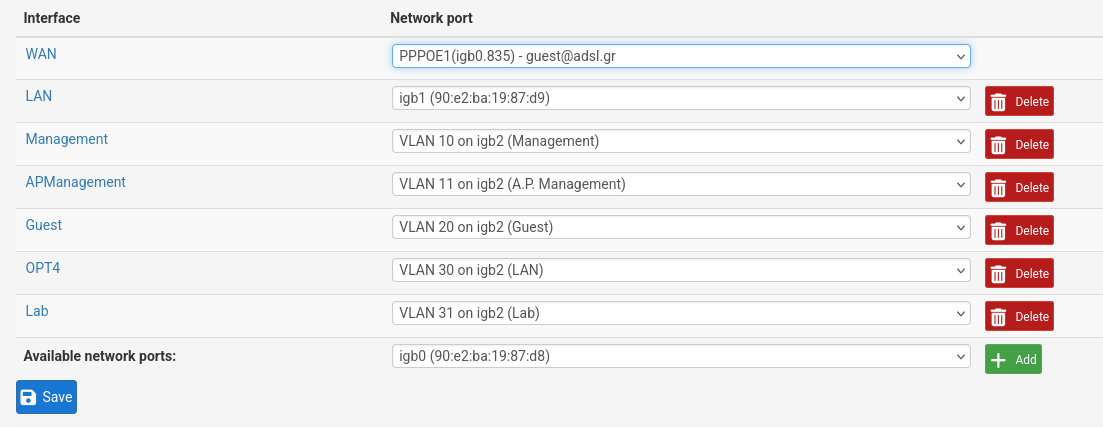Click trash icon in APManagement row
1103x427 pixels.
pyautogui.click(x=998, y=187)
